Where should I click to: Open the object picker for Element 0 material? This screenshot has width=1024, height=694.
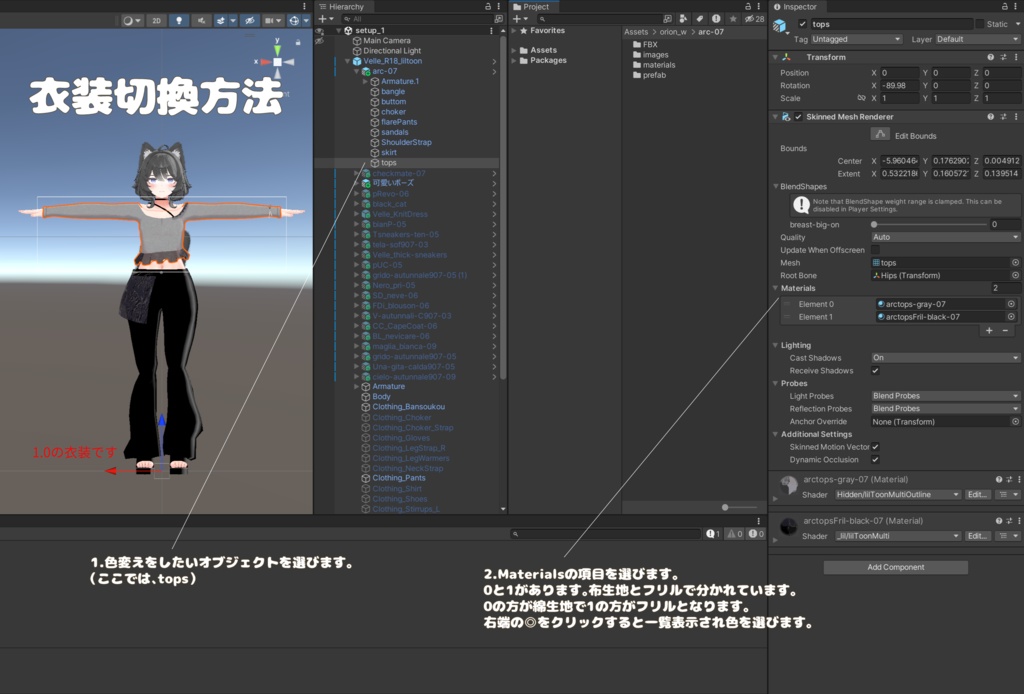pos(1011,304)
